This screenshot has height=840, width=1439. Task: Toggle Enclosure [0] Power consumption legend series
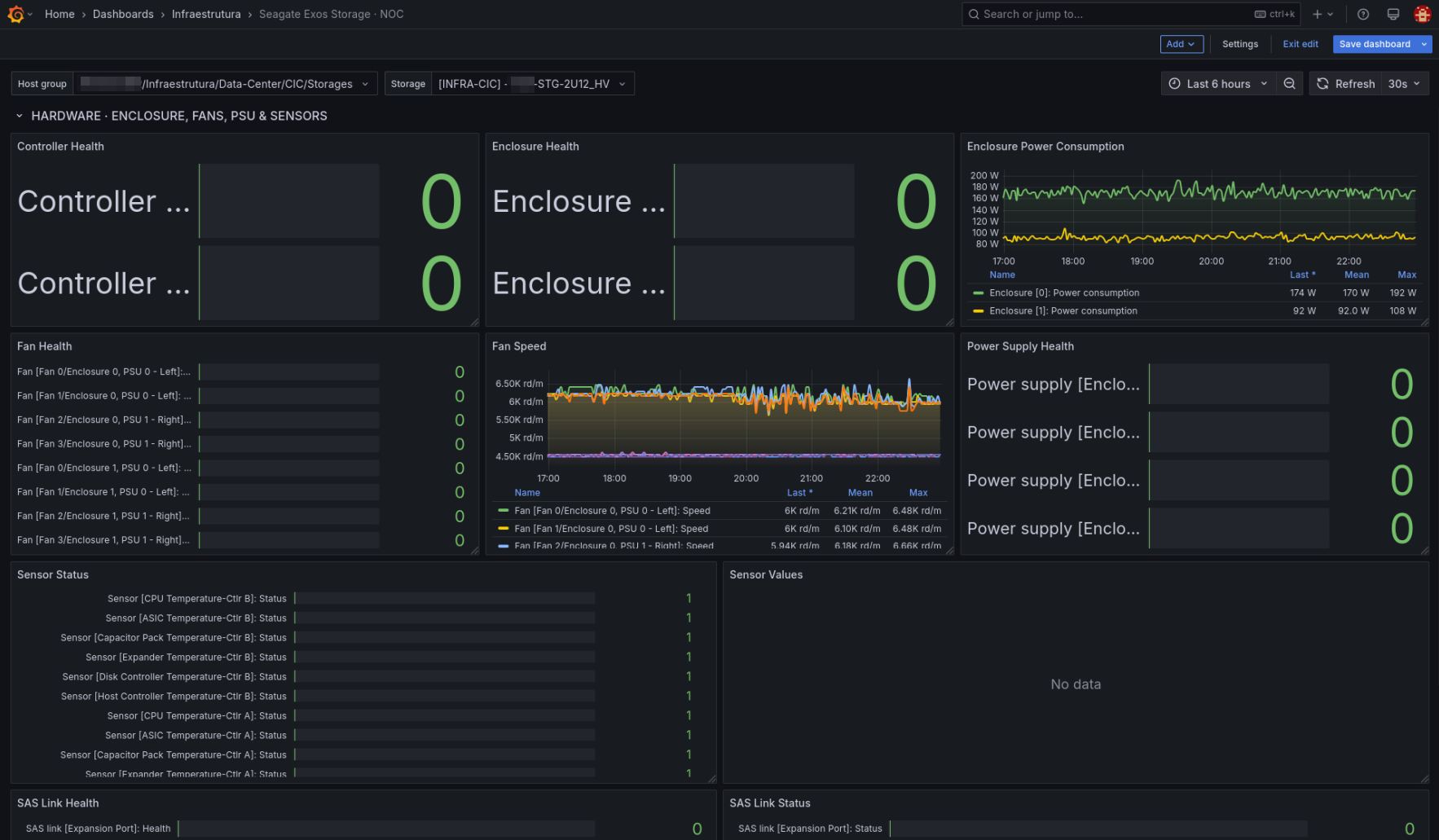click(1064, 292)
